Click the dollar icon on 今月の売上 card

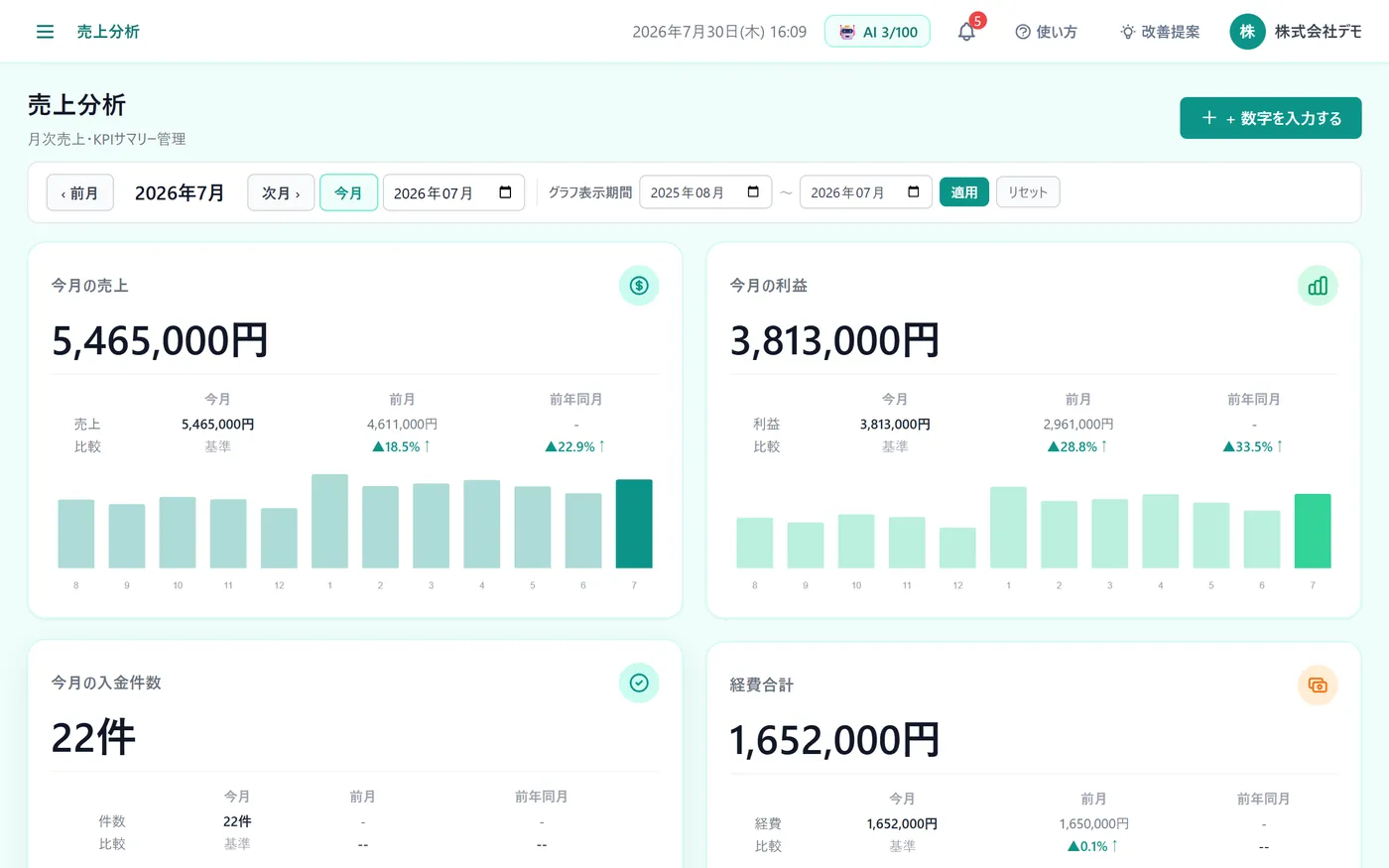click(x=639, y=286)
